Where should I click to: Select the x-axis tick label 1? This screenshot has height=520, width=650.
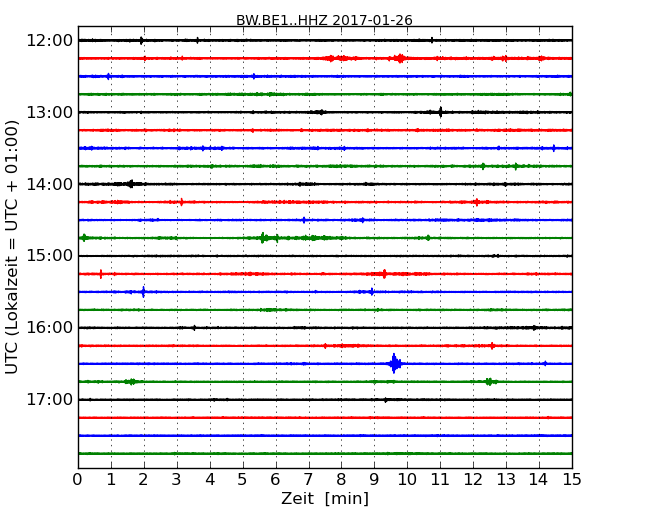[x=111, y=480]
